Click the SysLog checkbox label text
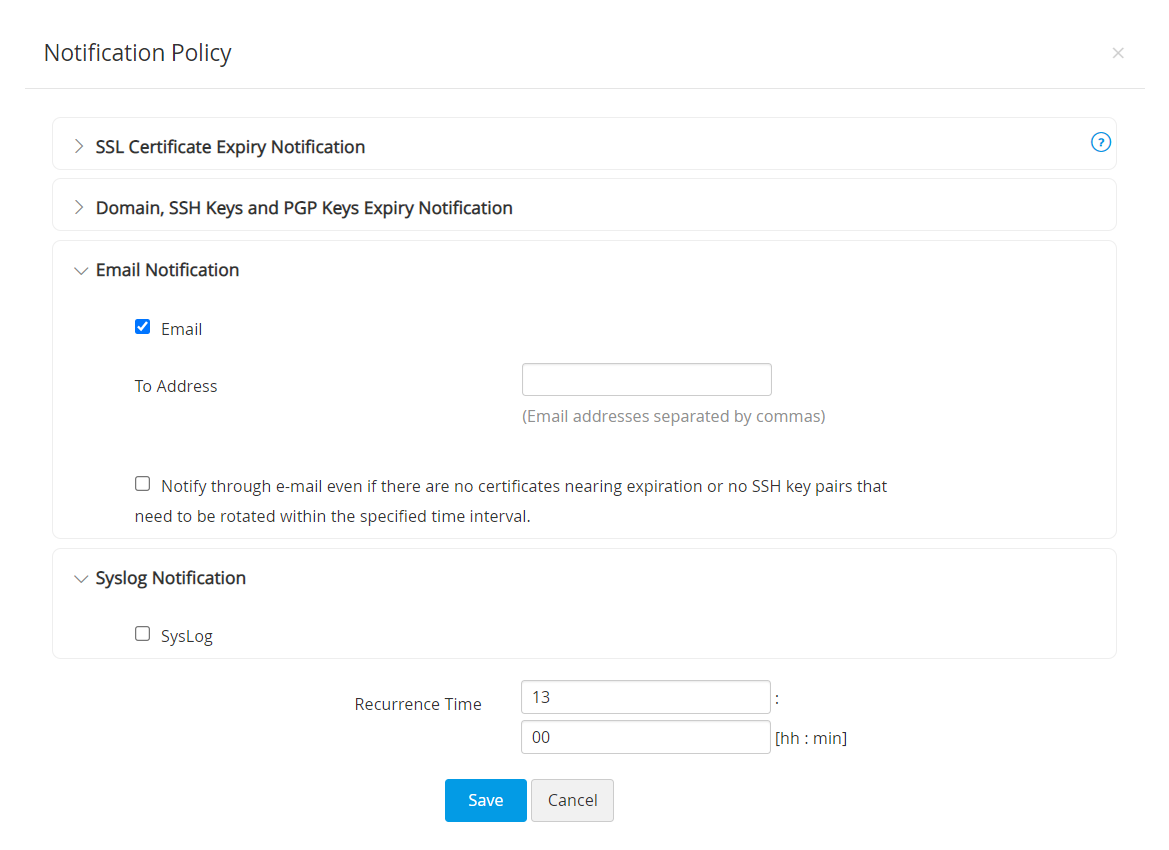This screenshot has height=850, width=1169. pyautogui.click(x=187, y=636)
